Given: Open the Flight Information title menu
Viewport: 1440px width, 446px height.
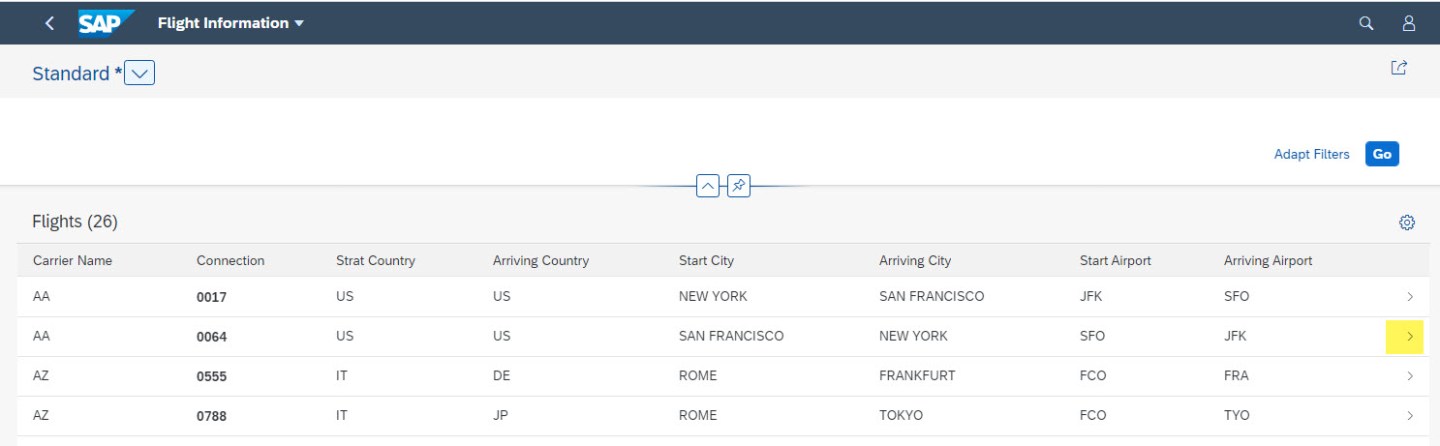Looking at the screenshot, I should pos(231,23).
